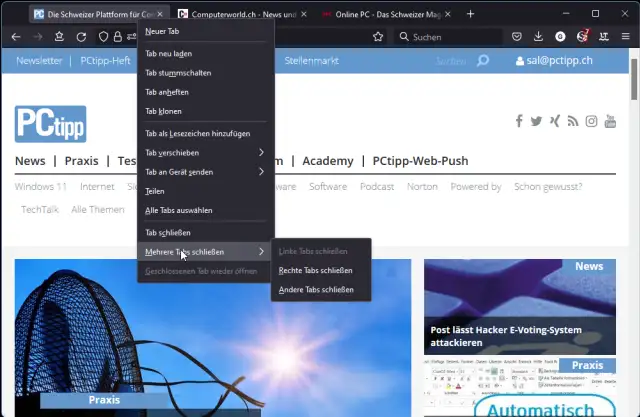
Task: Expand 'Tab an Gerät senden' submenu
Action: click(x=205, y=172)
